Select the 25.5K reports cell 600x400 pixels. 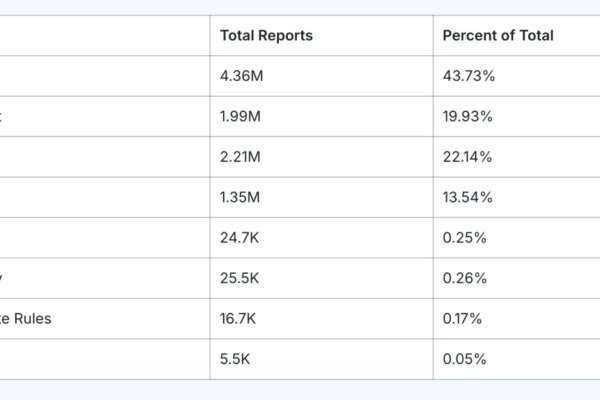[239, 278]
